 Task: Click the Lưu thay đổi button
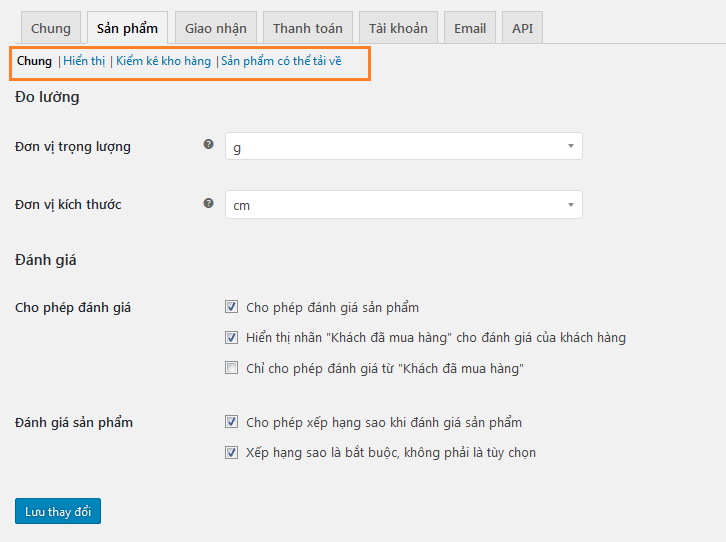pos(58,511)
